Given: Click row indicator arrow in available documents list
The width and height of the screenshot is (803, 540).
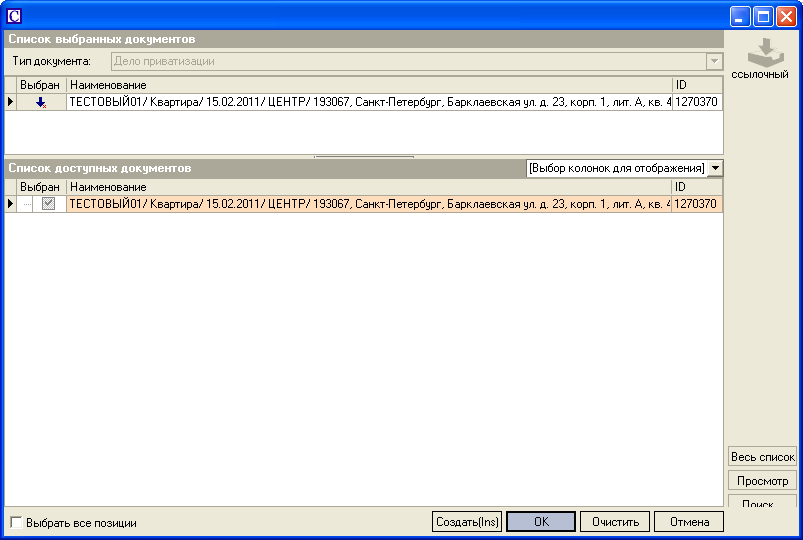Looking at the screenshot, I should [x=11, y=204].
